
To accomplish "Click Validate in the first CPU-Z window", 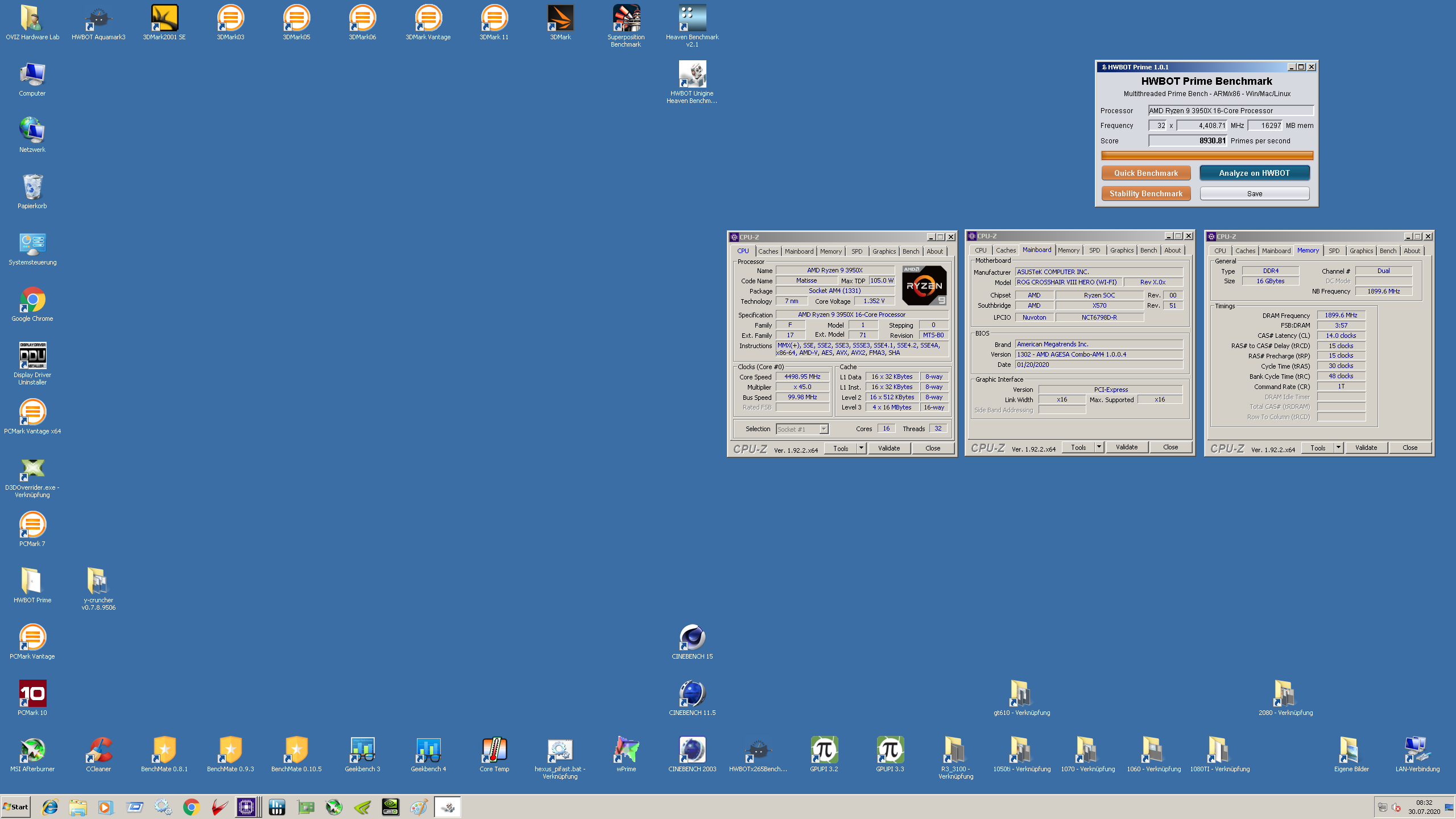I will click(x=889, y=448).
